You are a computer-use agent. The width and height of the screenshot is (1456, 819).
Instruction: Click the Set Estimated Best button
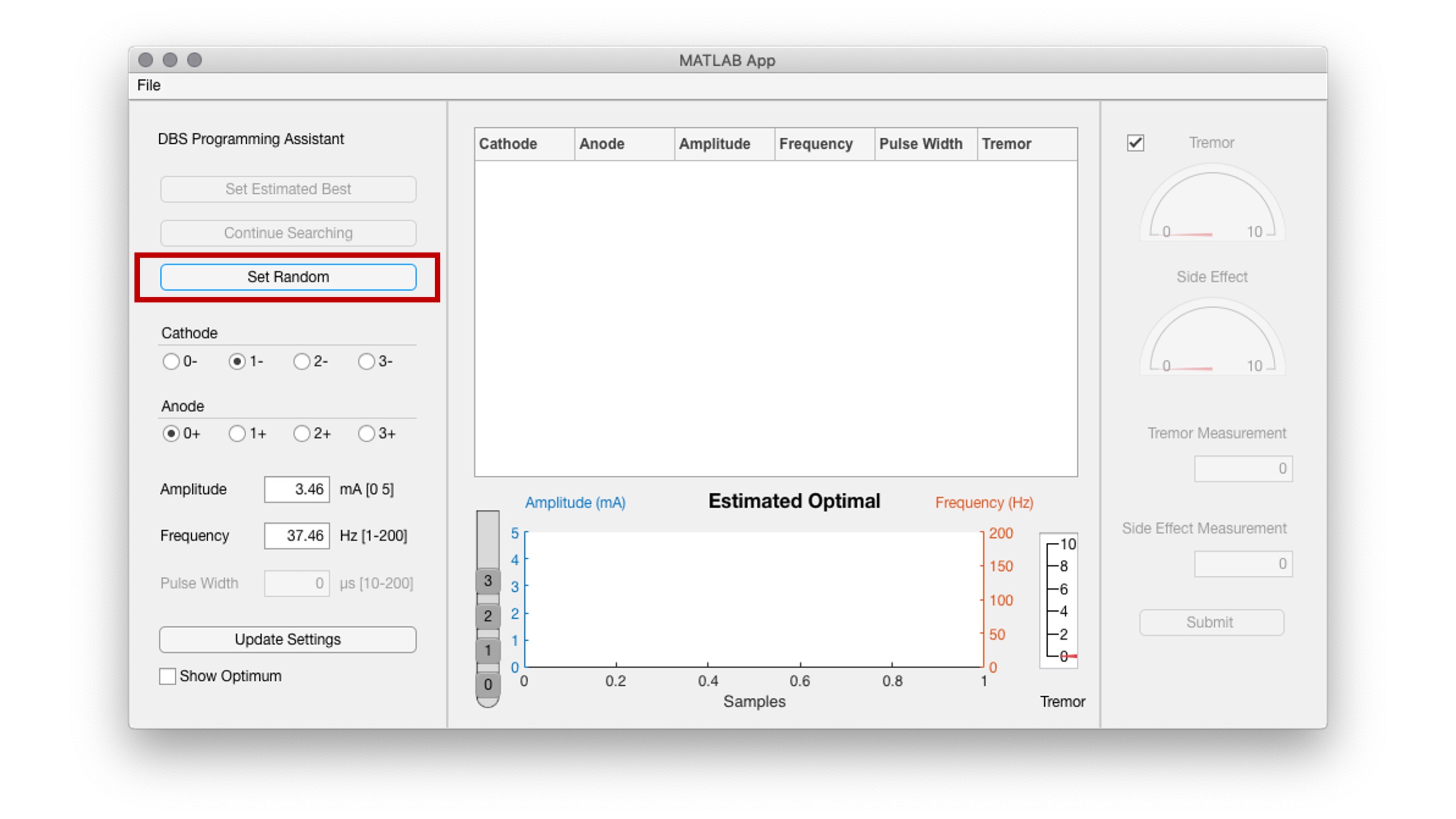288,189
